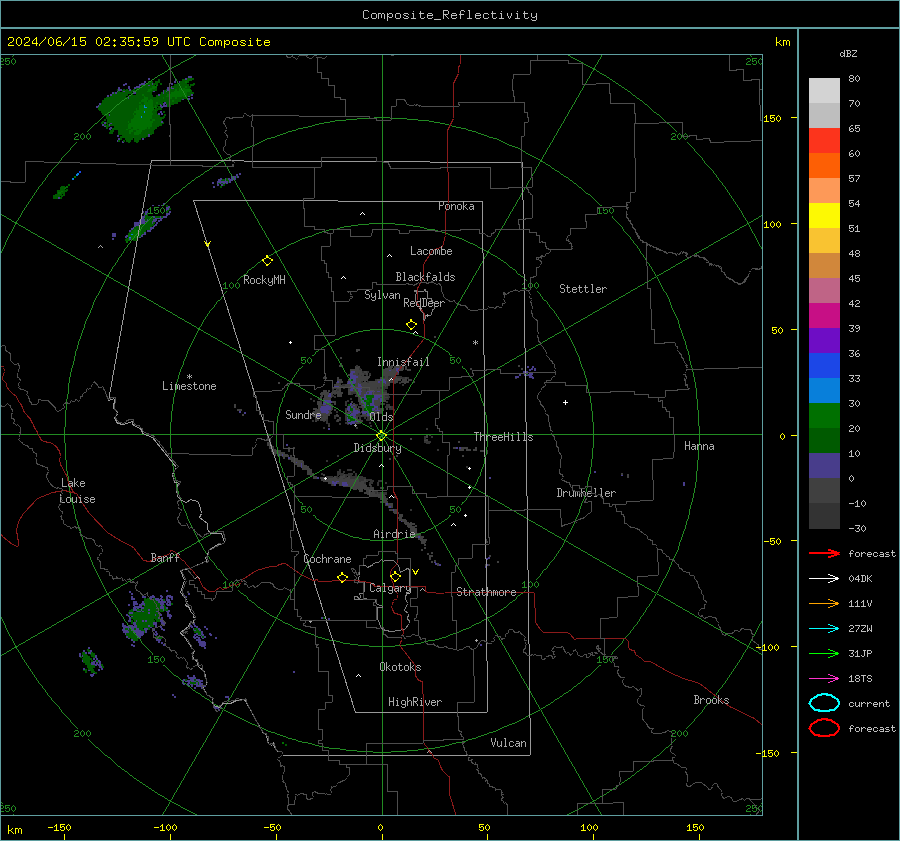Click the HighRiver label
This screenshot has width=900, height=841.
coord(414,702)
